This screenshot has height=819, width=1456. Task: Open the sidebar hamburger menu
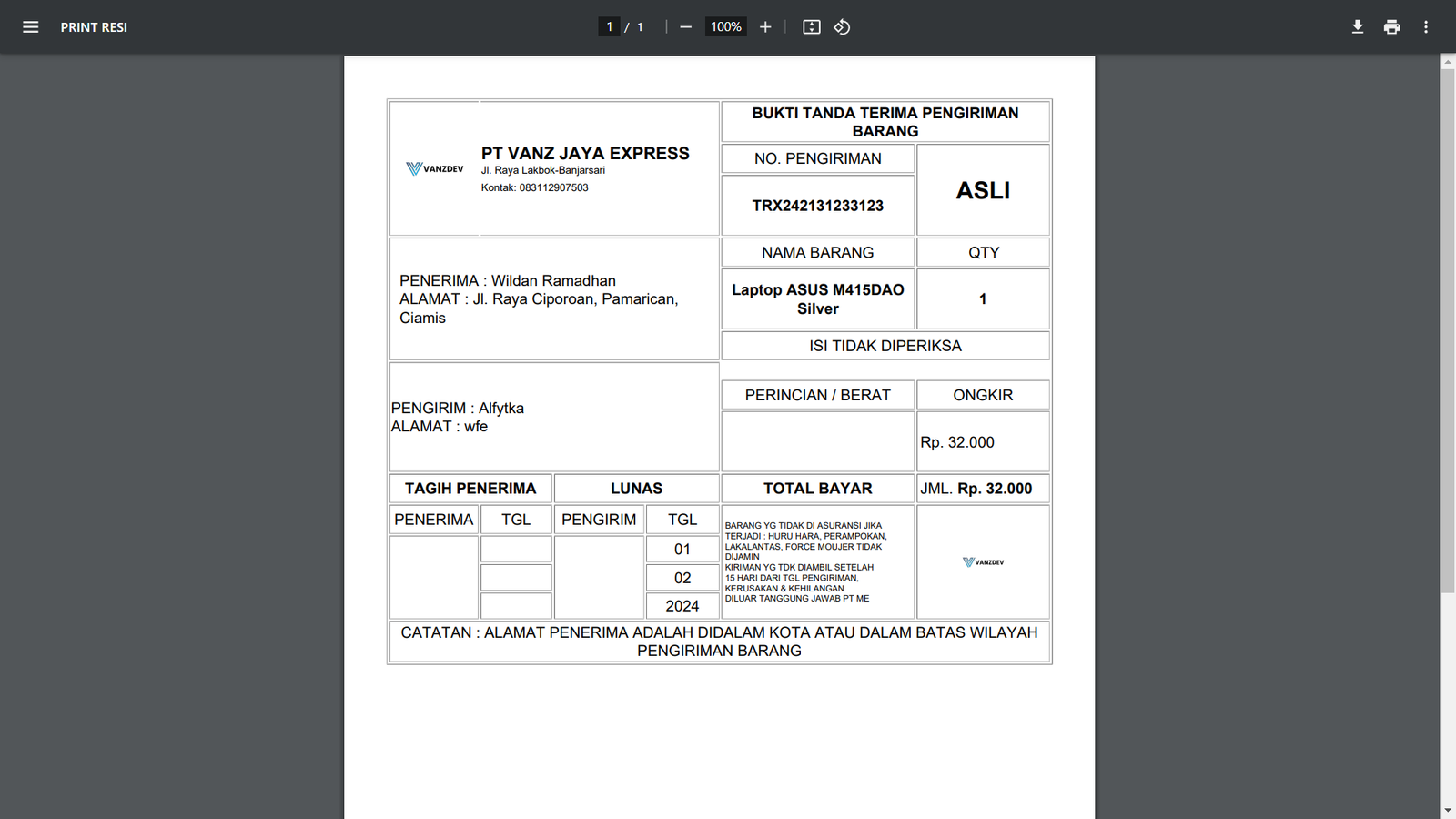(30, 27)
